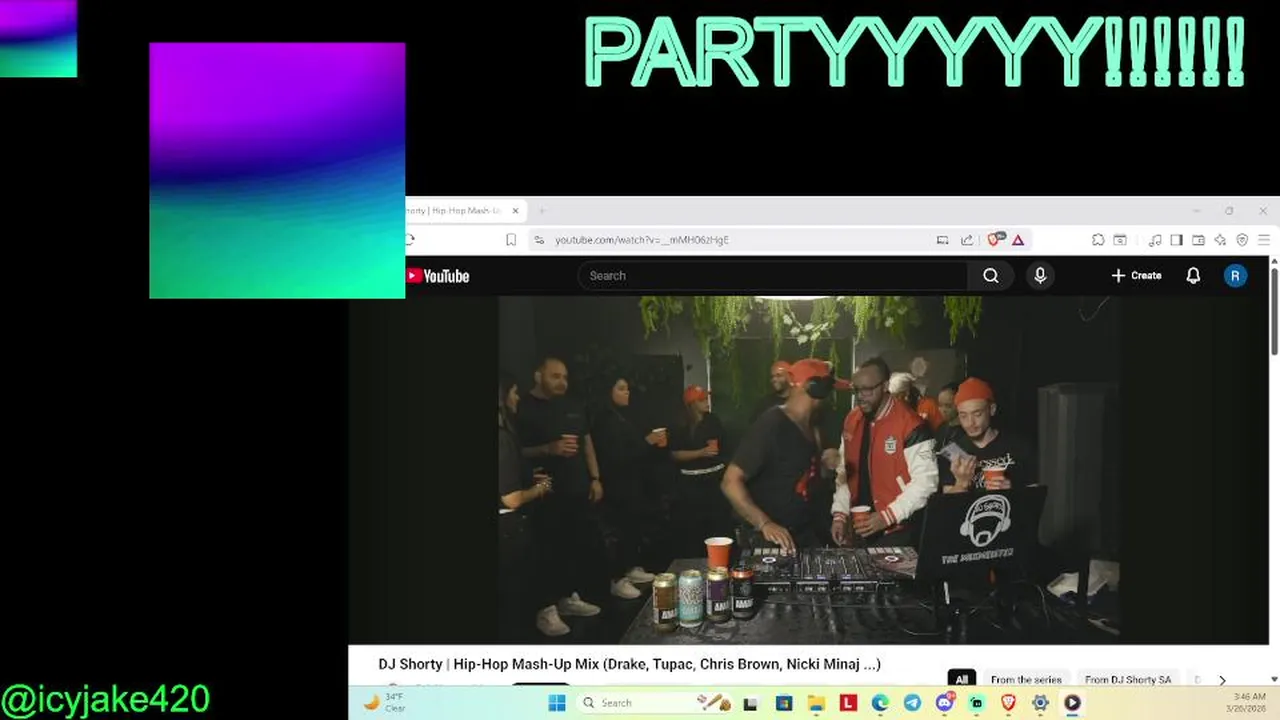Open the Brave VPN shield icon
The image size is (1280, 720).
point(1242,240)
